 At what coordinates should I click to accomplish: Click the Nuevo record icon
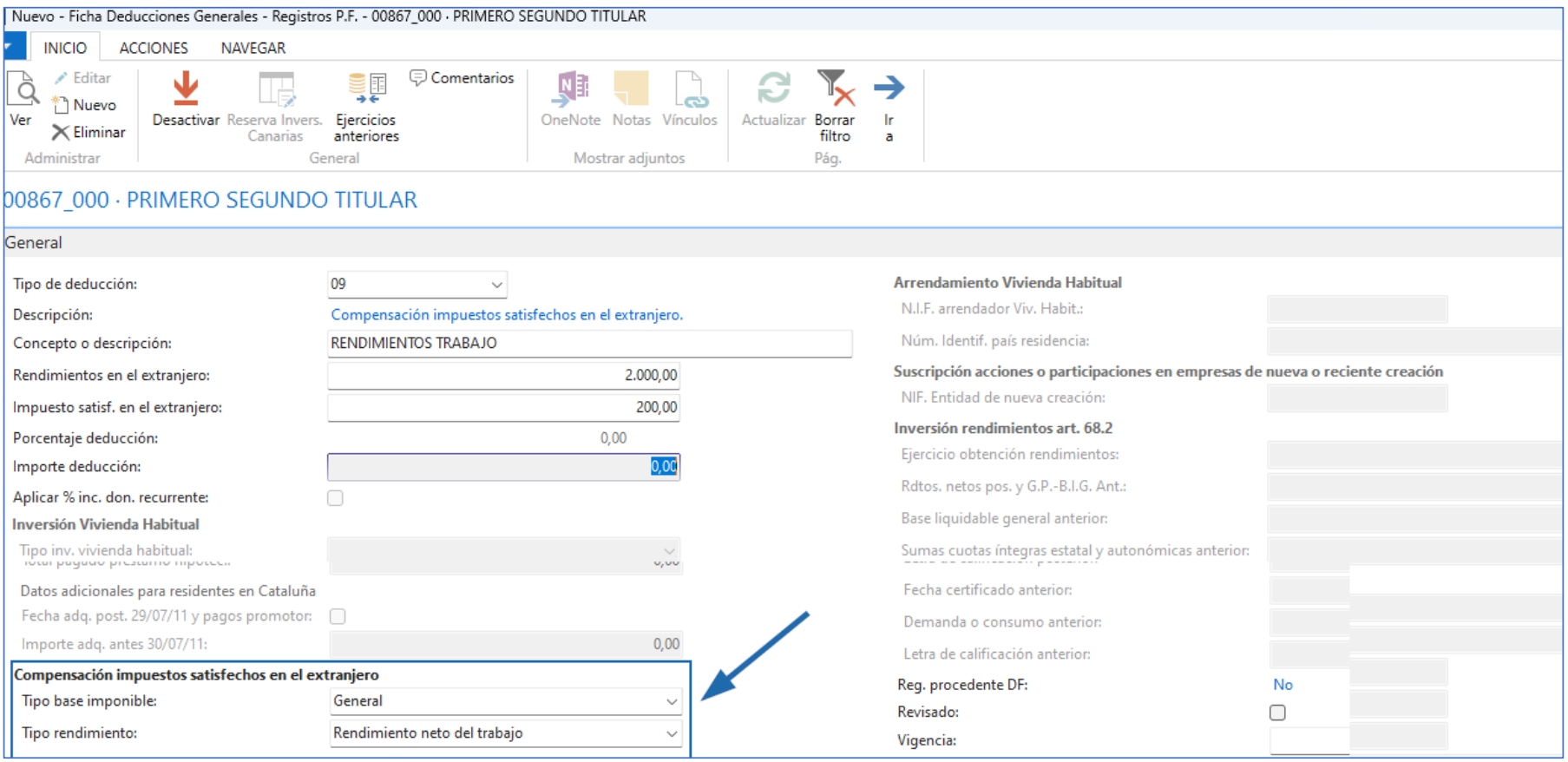pos(61,105)
